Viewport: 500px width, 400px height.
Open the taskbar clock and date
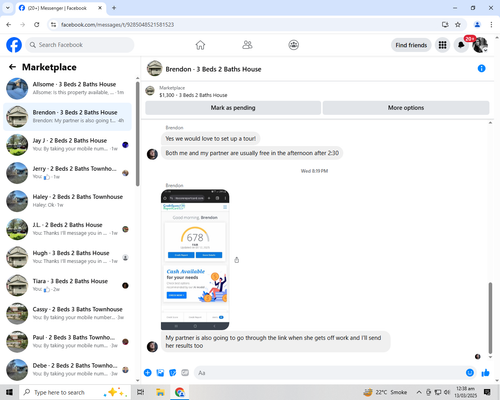point(466,392)
